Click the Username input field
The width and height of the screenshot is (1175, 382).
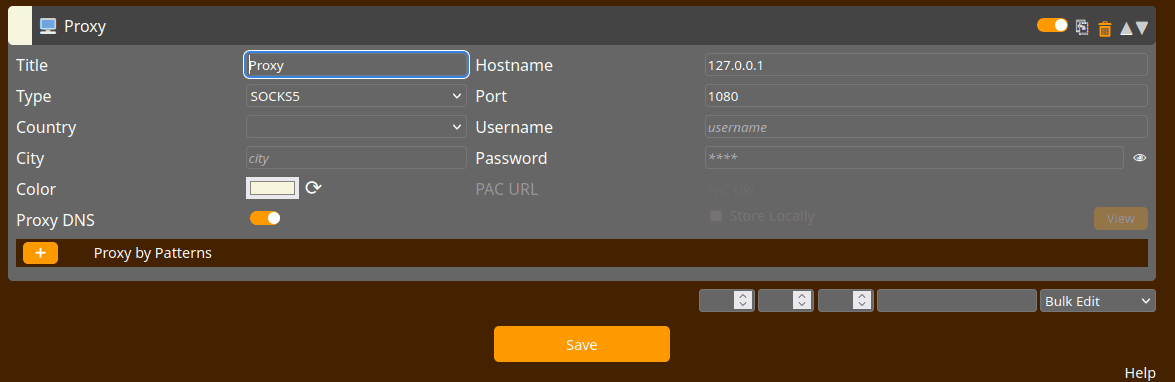pyautogui.click(x=926, y=127)
